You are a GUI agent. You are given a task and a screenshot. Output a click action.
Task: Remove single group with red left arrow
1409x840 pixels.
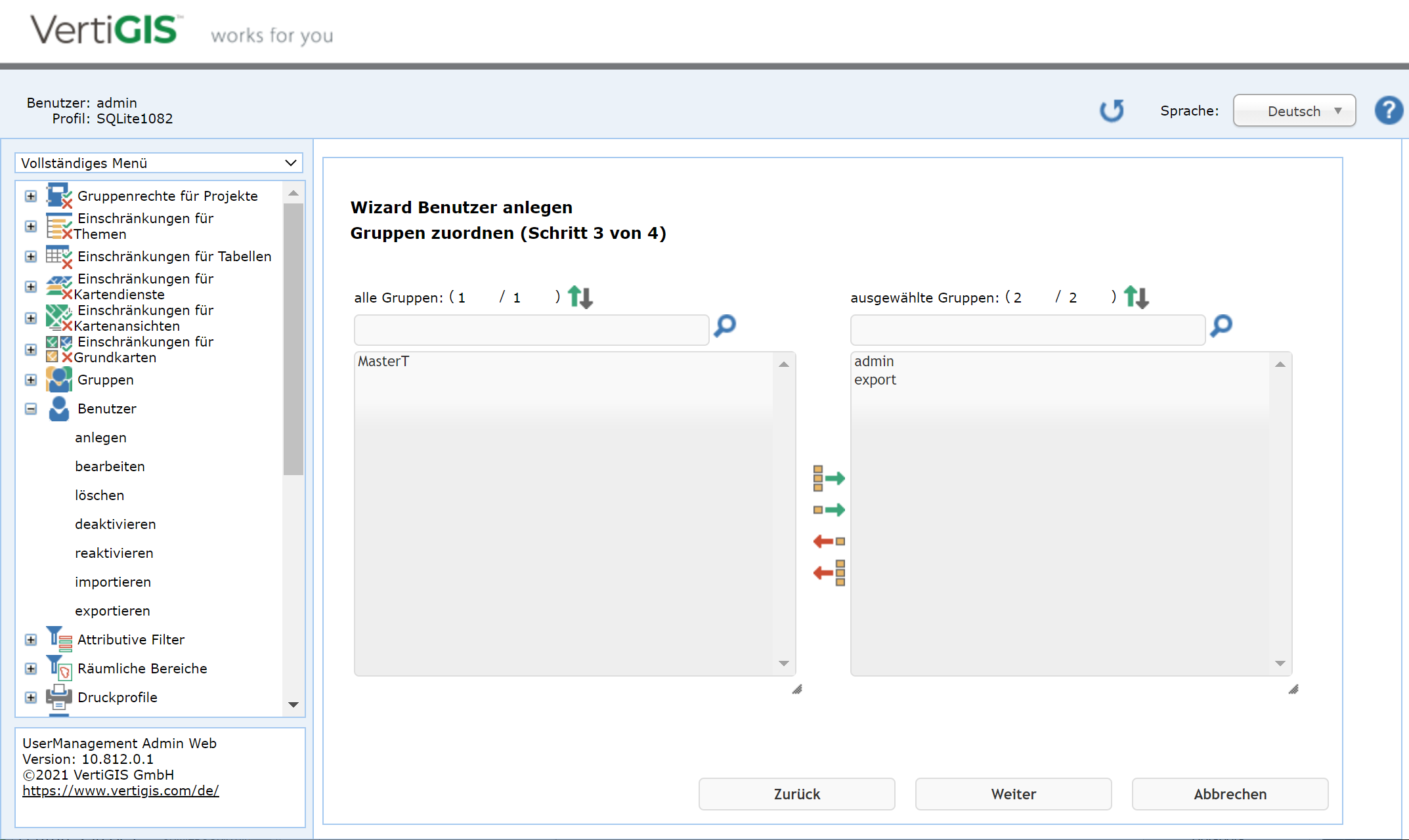point(829,541)
